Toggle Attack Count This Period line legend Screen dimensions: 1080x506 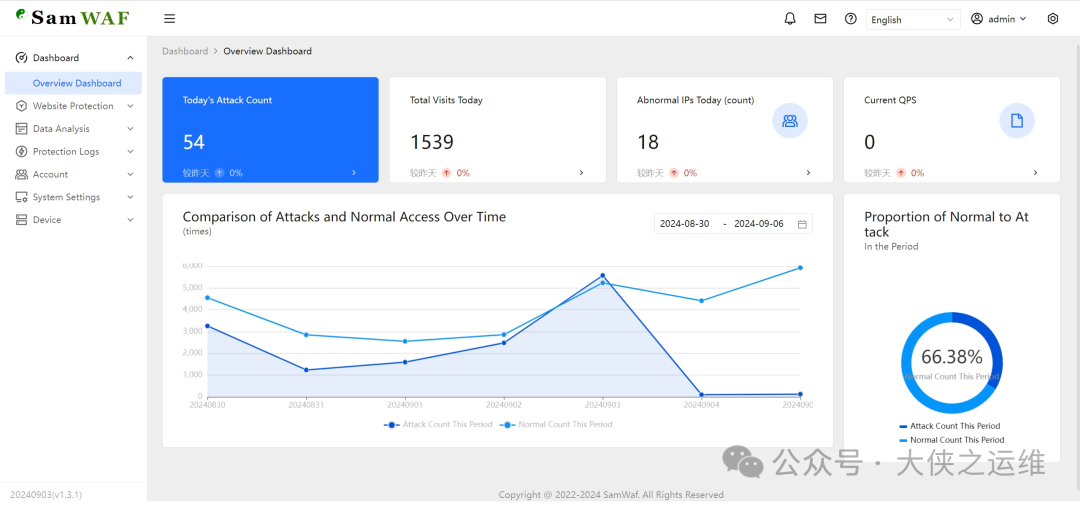click(x=438, y=425)
